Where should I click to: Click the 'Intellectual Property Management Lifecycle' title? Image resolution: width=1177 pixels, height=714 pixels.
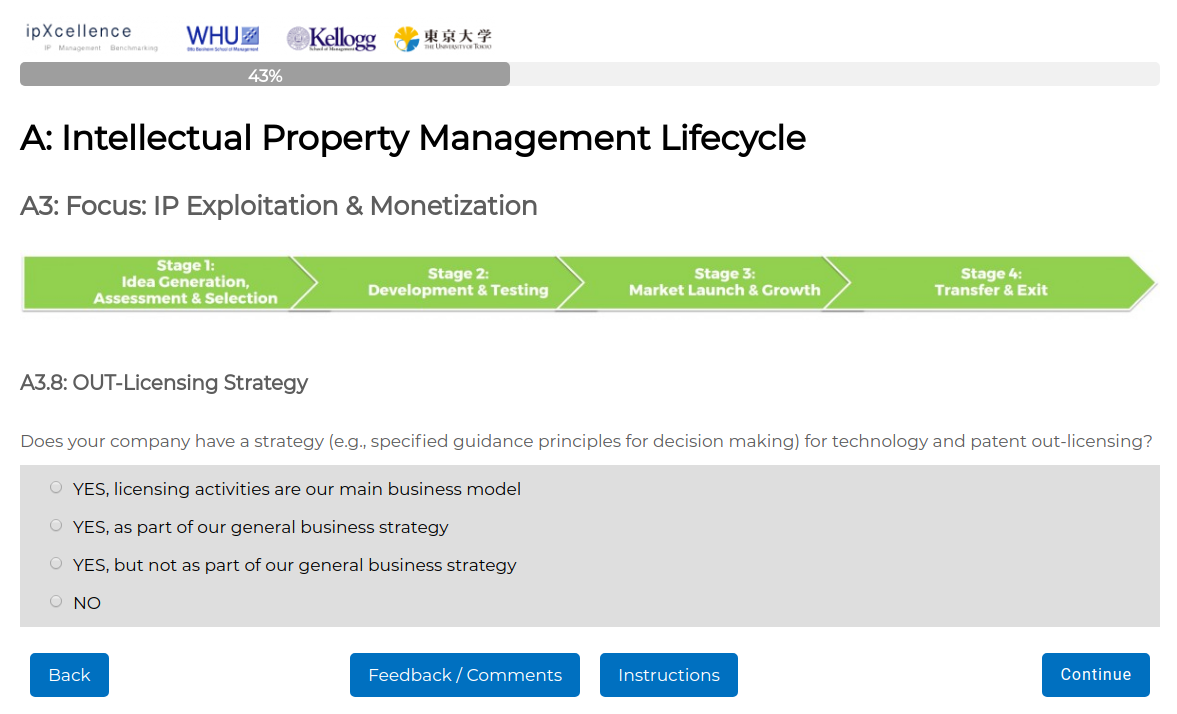click(413, 138)
